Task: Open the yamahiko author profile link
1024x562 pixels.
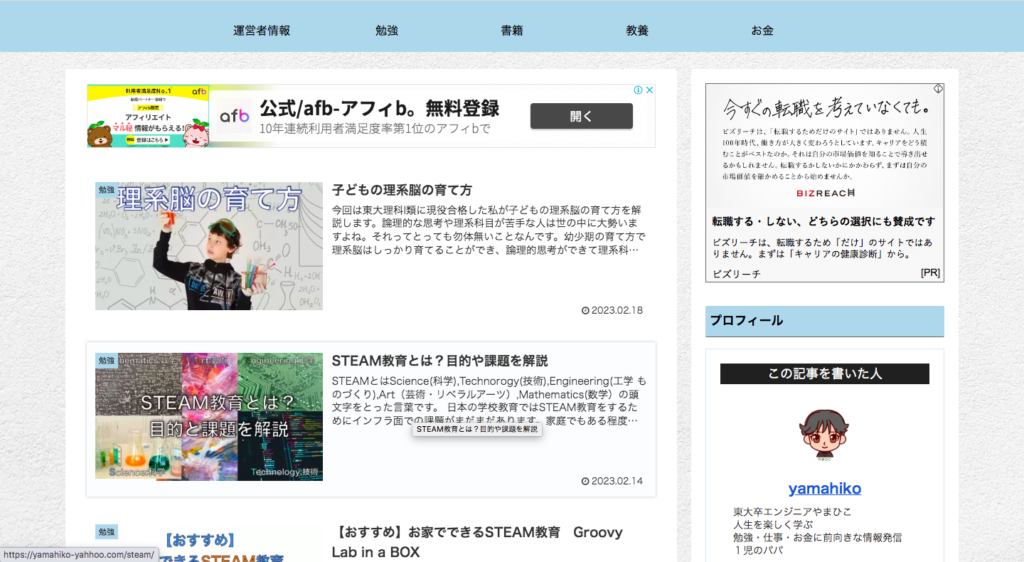Action: [x=824, y=489]
